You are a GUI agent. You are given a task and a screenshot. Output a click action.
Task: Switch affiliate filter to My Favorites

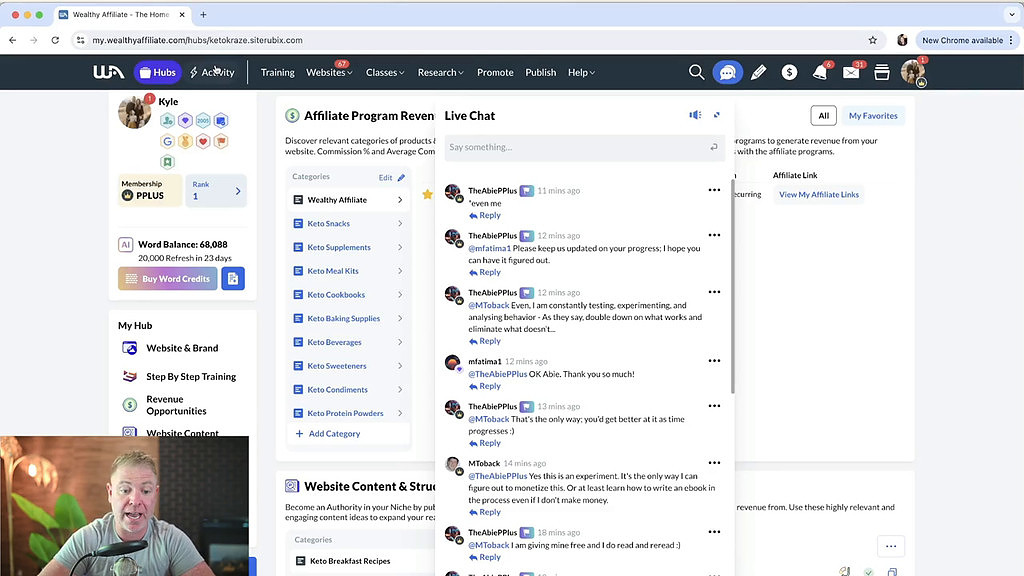point(872,115)
